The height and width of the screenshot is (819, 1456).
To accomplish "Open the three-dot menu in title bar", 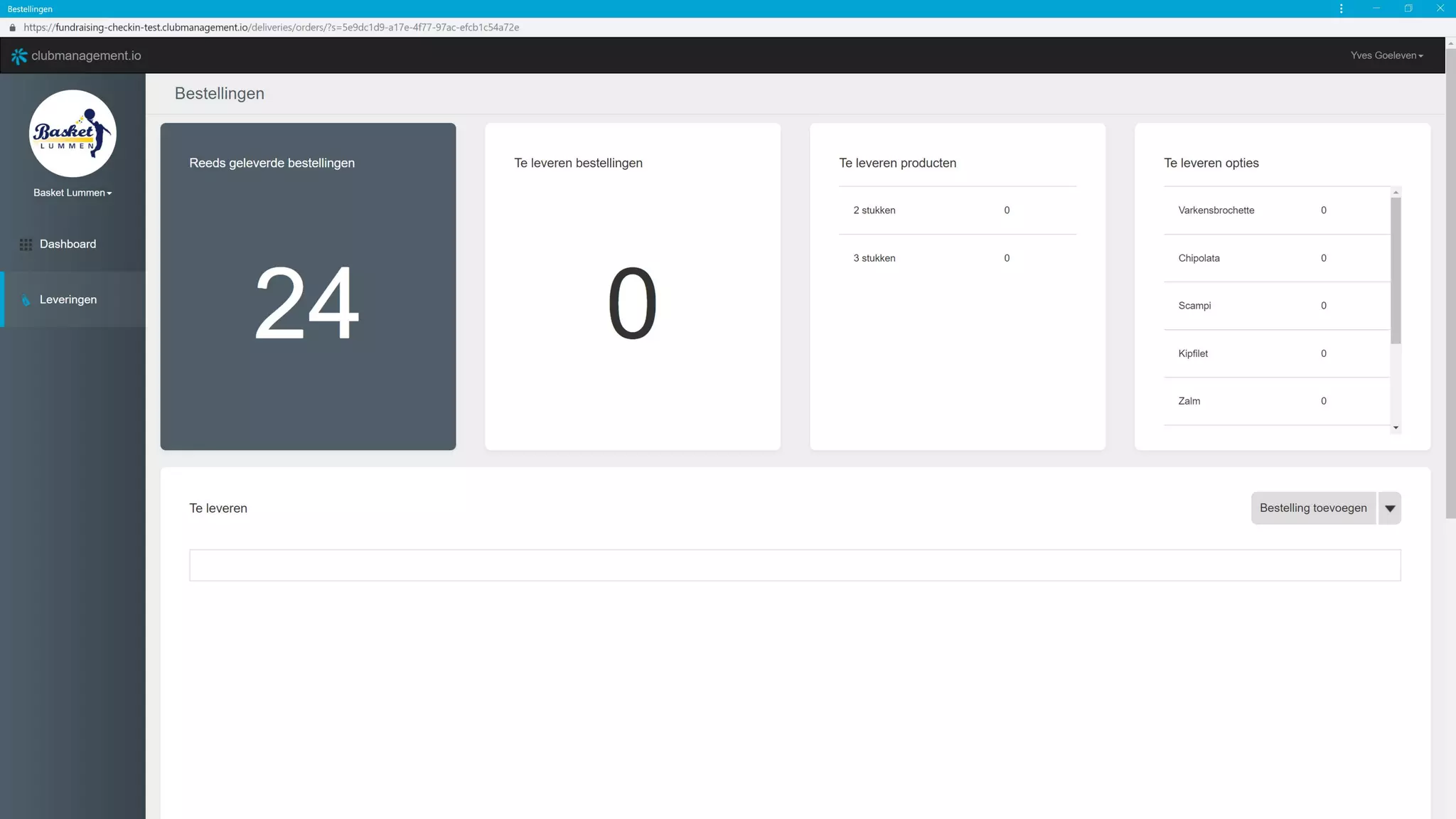I will point(1341,9).
